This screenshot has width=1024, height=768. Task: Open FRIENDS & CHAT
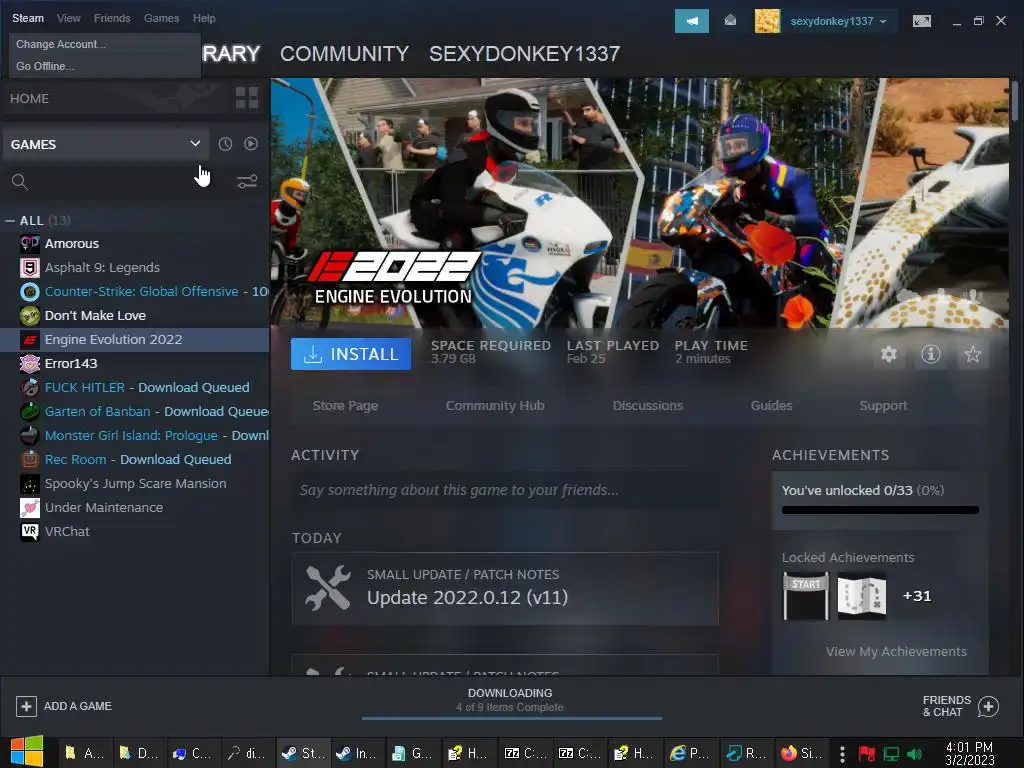pos(960,706)
